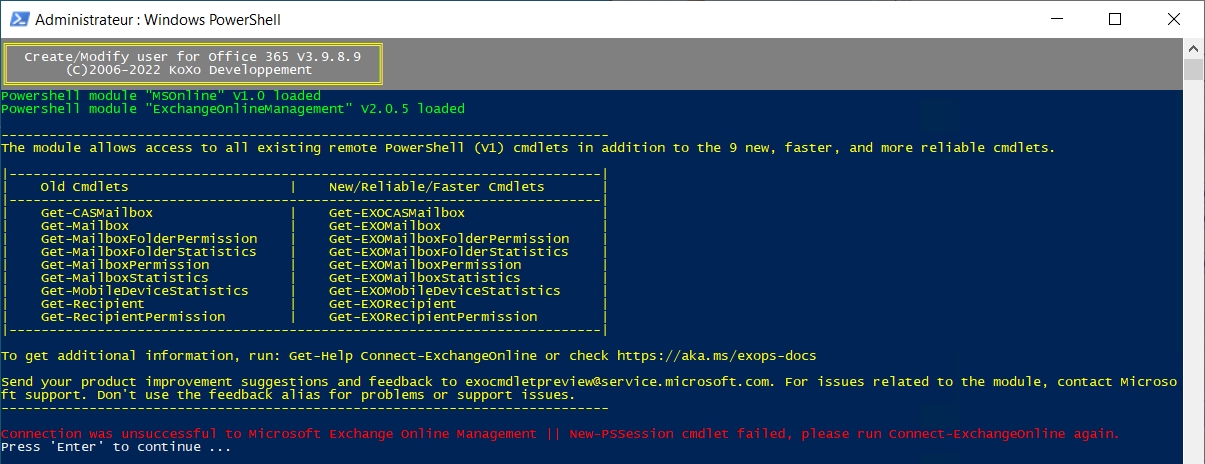Click the Get-CASMailbox cmdlet entry
This screenshot has width=1205, height=464.
point(97,213)
